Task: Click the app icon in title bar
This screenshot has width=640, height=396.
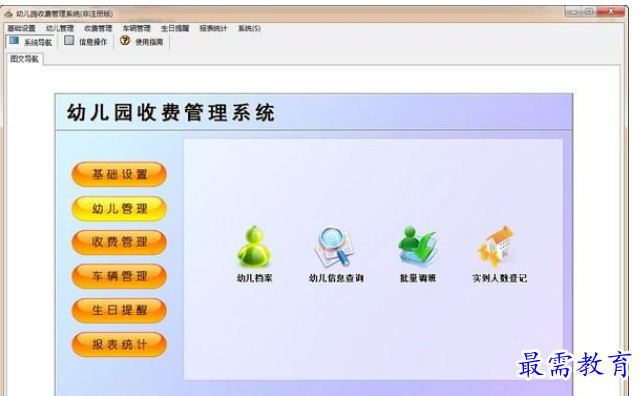Action: (x=9, y=14)
